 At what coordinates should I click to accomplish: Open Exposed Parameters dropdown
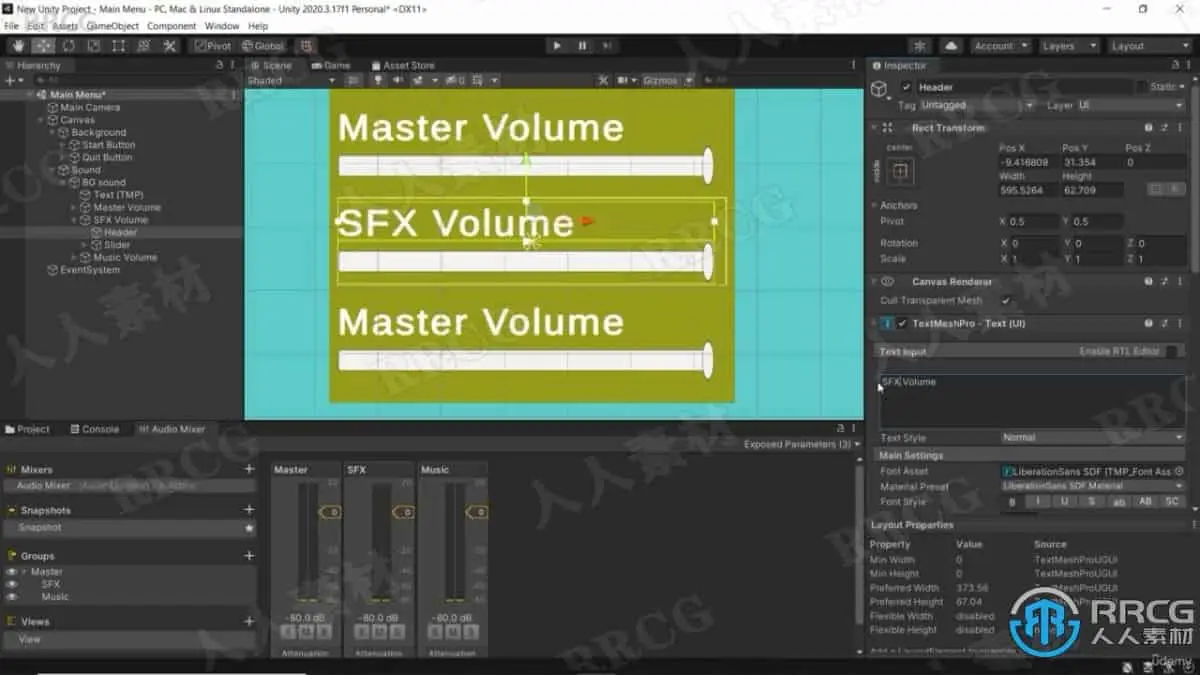pyautogui.click(x=801, y=444)
